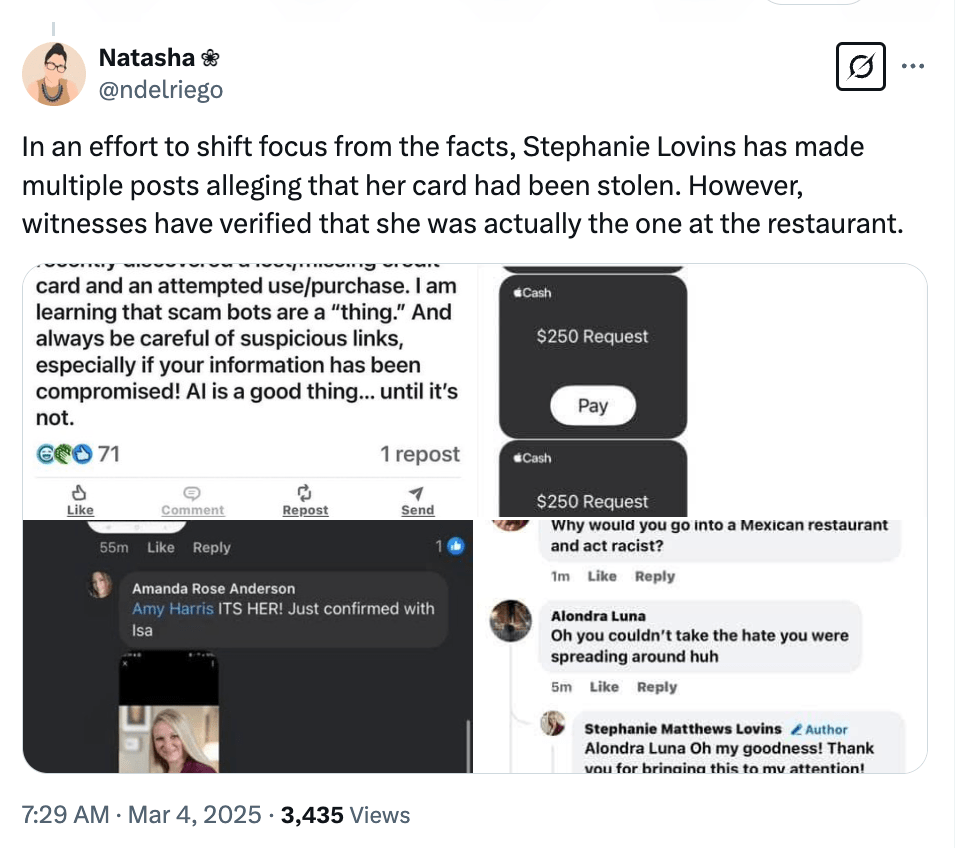Click the blue thumbs-up reaction badge
The width and height of the screenshot is (960, 848).
click(456, 547)
